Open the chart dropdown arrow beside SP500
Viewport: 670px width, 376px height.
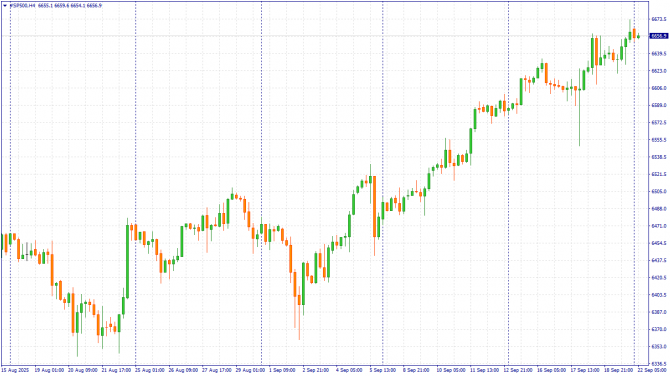click(5, 6)
